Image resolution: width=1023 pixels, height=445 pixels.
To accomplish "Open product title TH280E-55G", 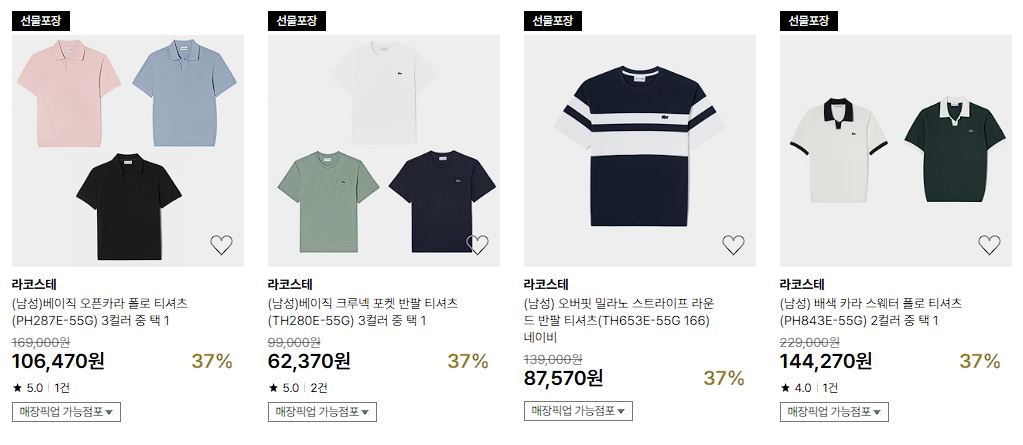I will click(x=363, y=312).
